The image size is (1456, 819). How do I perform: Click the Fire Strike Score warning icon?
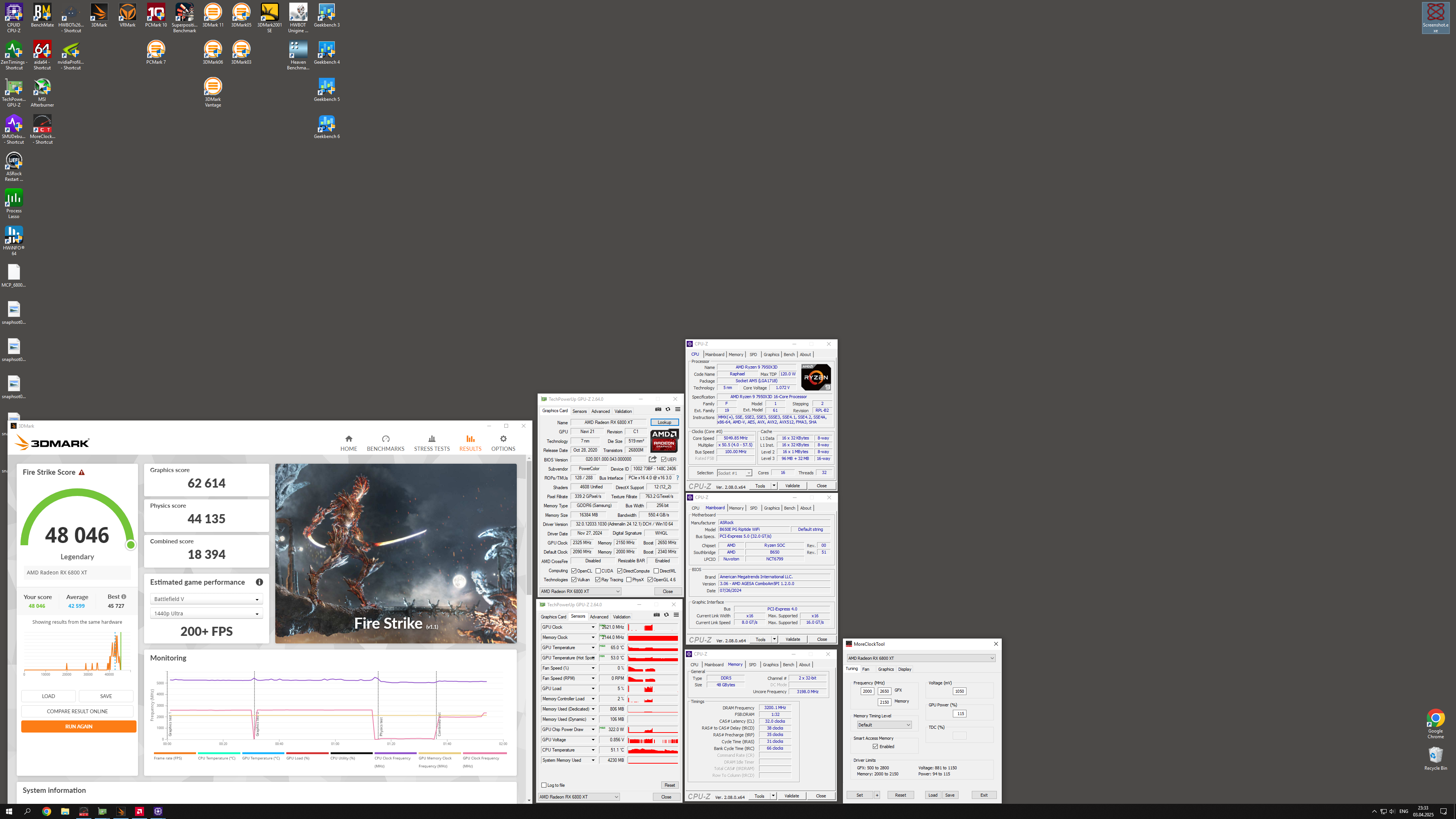pyautogui.click(x=82, y=472)
